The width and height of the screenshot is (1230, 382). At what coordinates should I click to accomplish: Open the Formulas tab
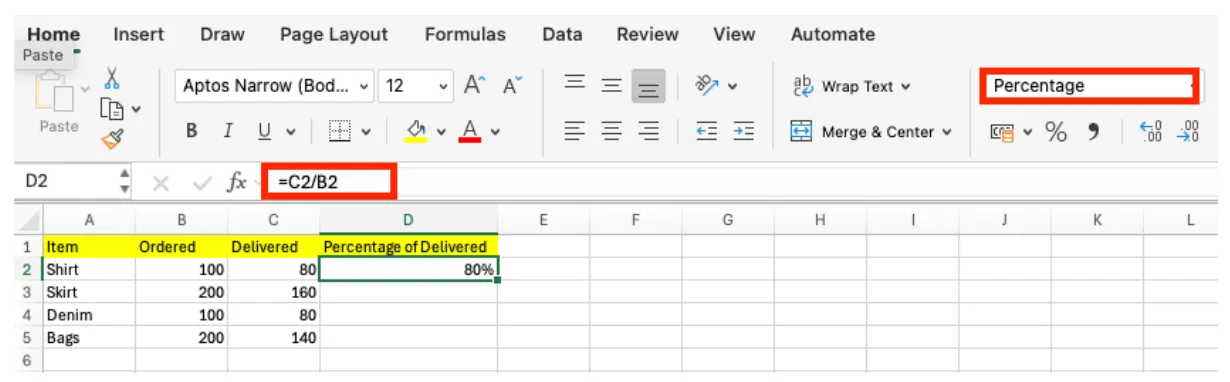tap(465, 34)
